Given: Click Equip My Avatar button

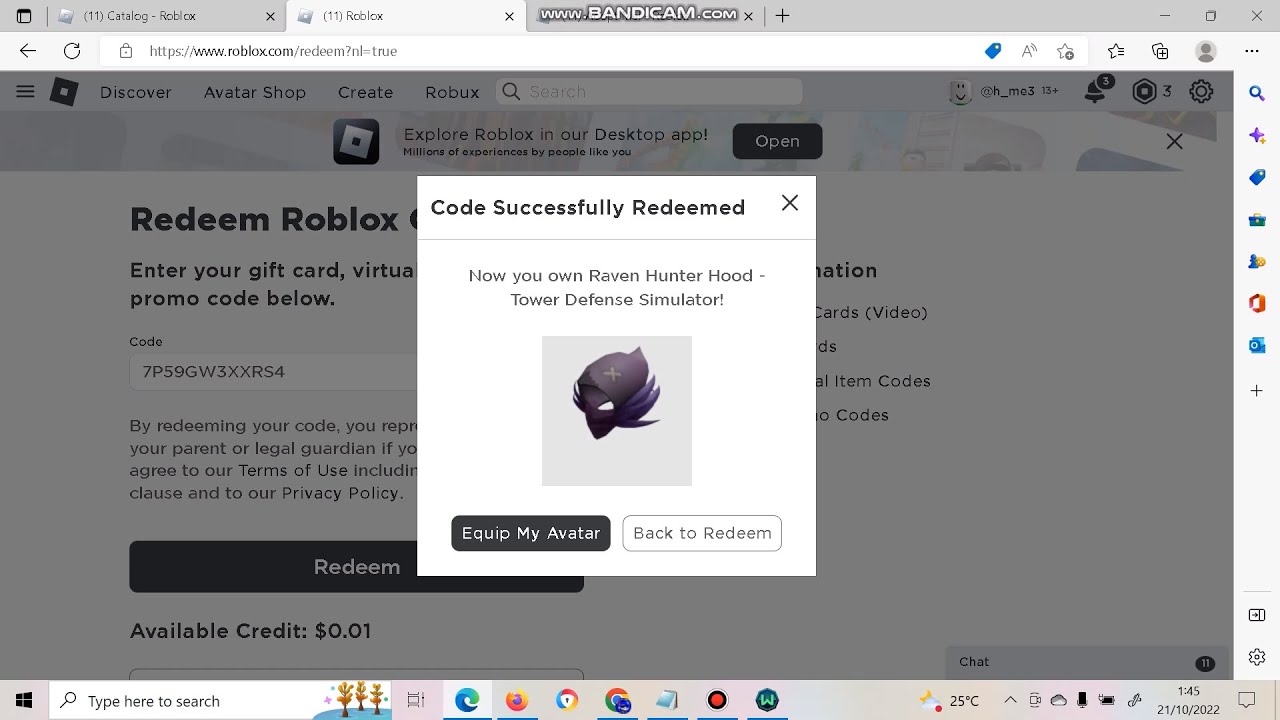Looking at the screenshot, I should point(531,533).
